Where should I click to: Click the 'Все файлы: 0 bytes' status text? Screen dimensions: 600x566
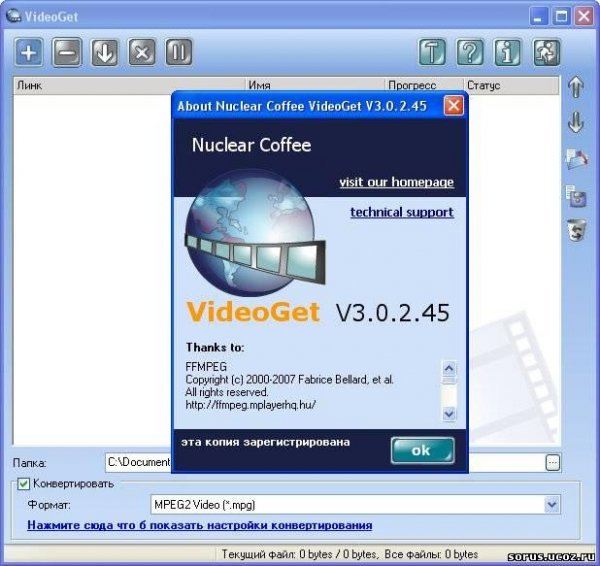[431, 554]
